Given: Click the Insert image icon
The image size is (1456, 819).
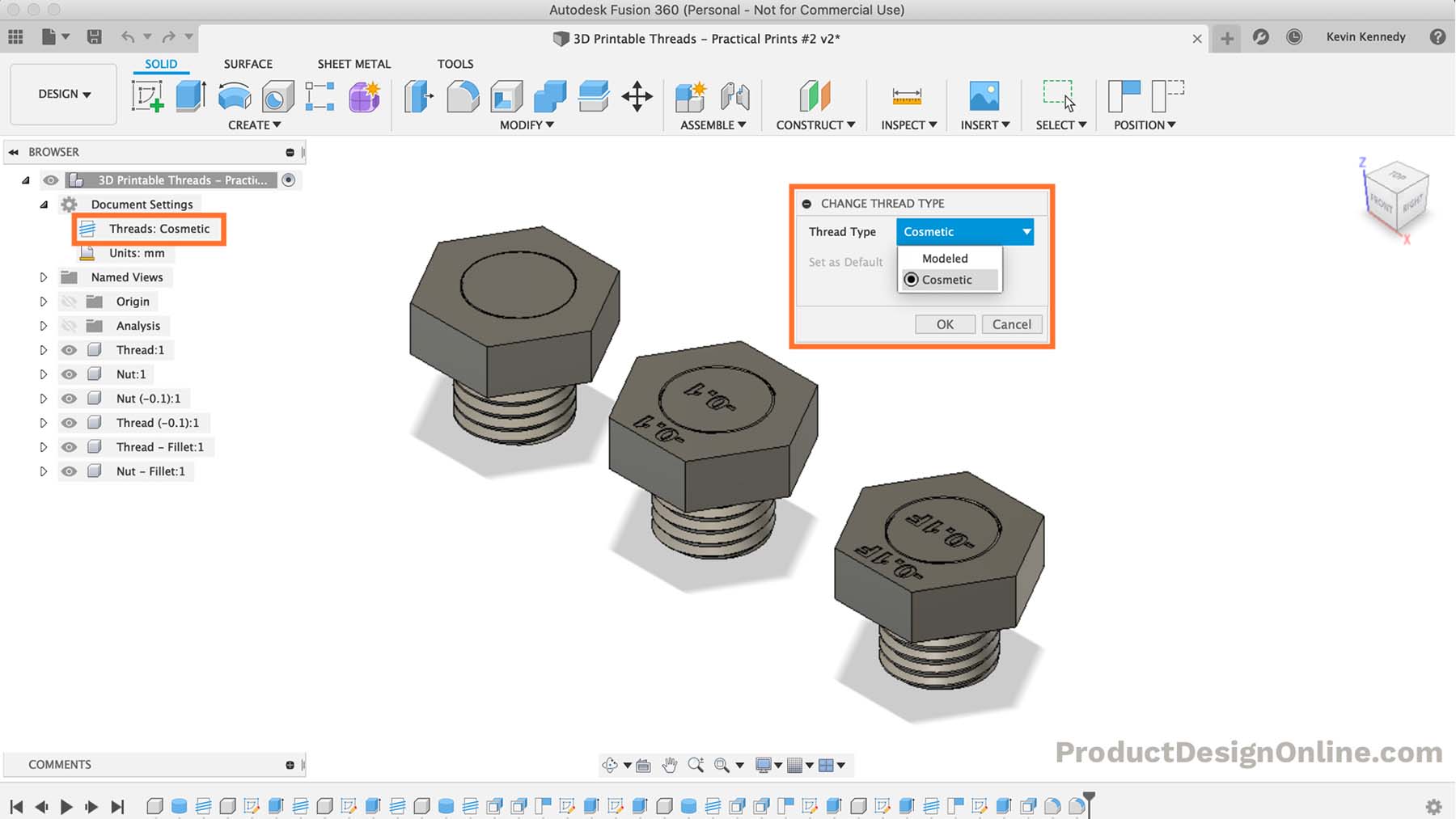Looking at the screenshot, I should (984, 96).
